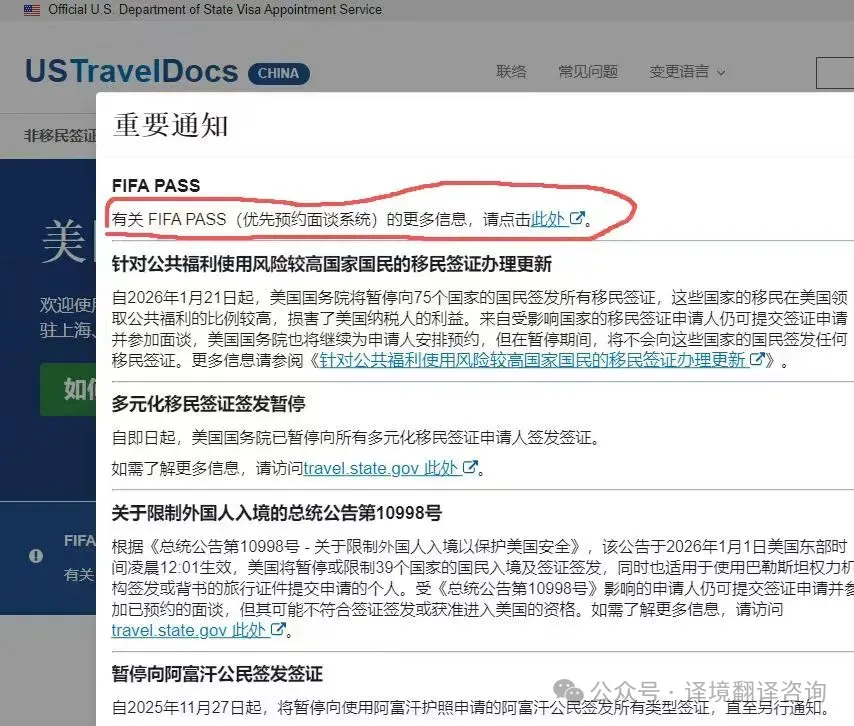This screenshot has width=854, height=726.
Task: Open the 联络 contact menu item
Action: click(511, 71)
